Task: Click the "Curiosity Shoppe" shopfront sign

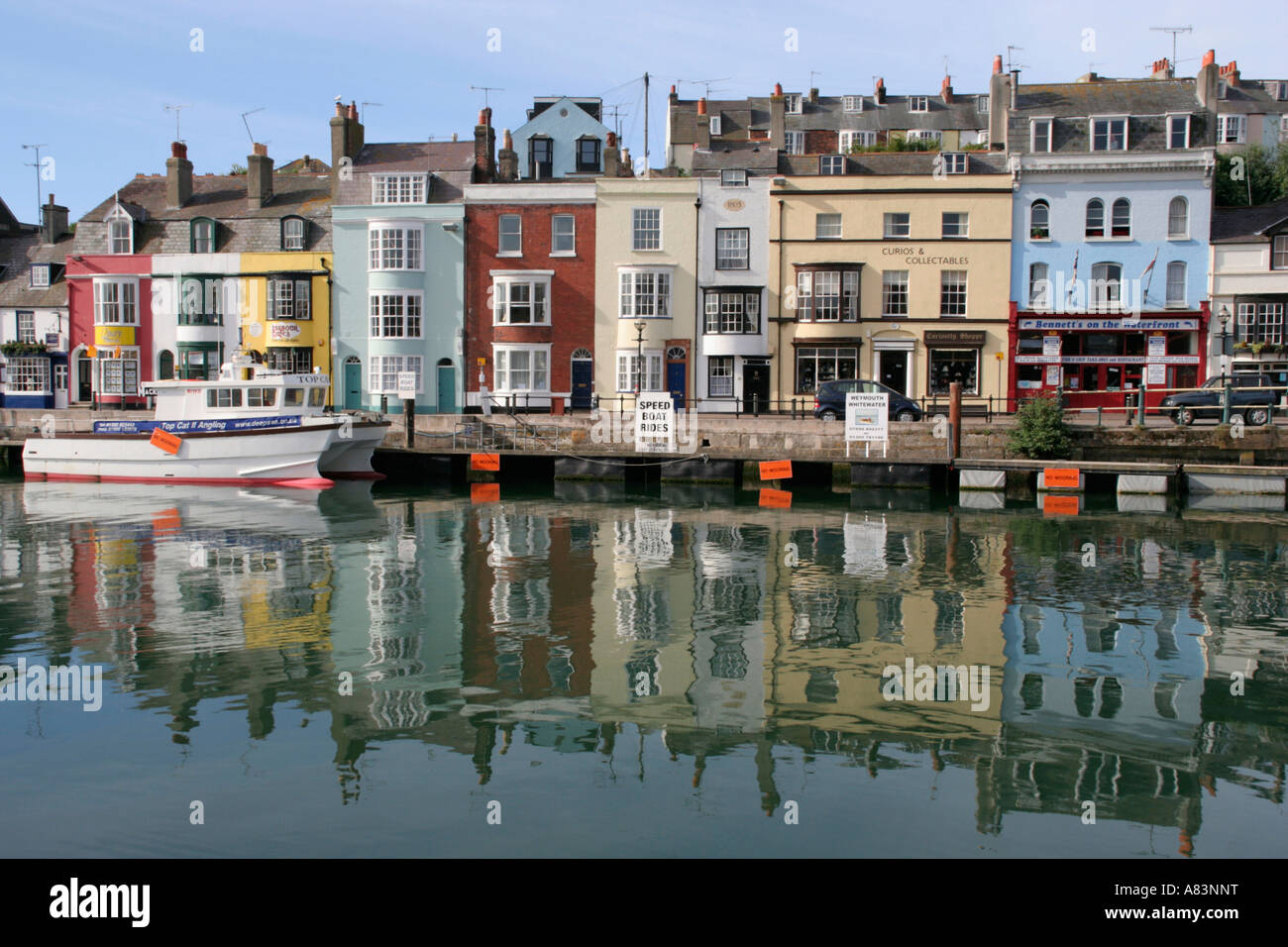Action: (x=954, y=338)
